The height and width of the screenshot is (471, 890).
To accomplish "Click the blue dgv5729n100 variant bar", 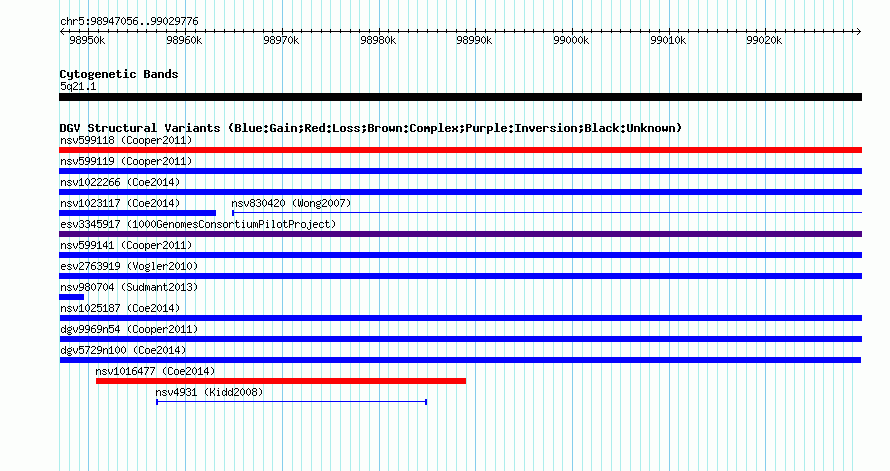I will (x=460, y=360).
